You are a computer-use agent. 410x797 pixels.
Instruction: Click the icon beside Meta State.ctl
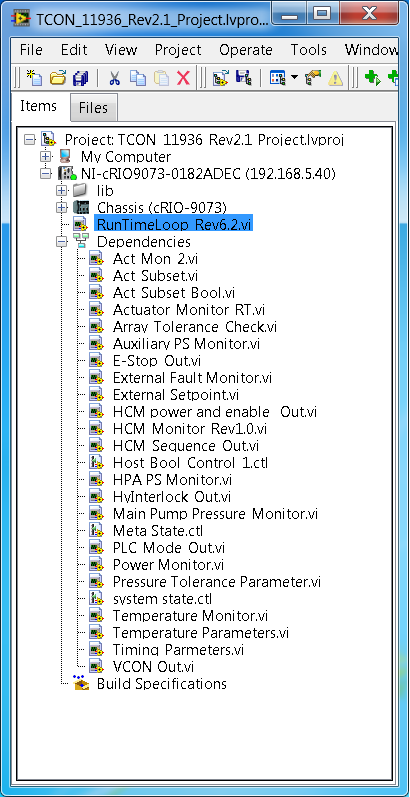pos(96,531)
